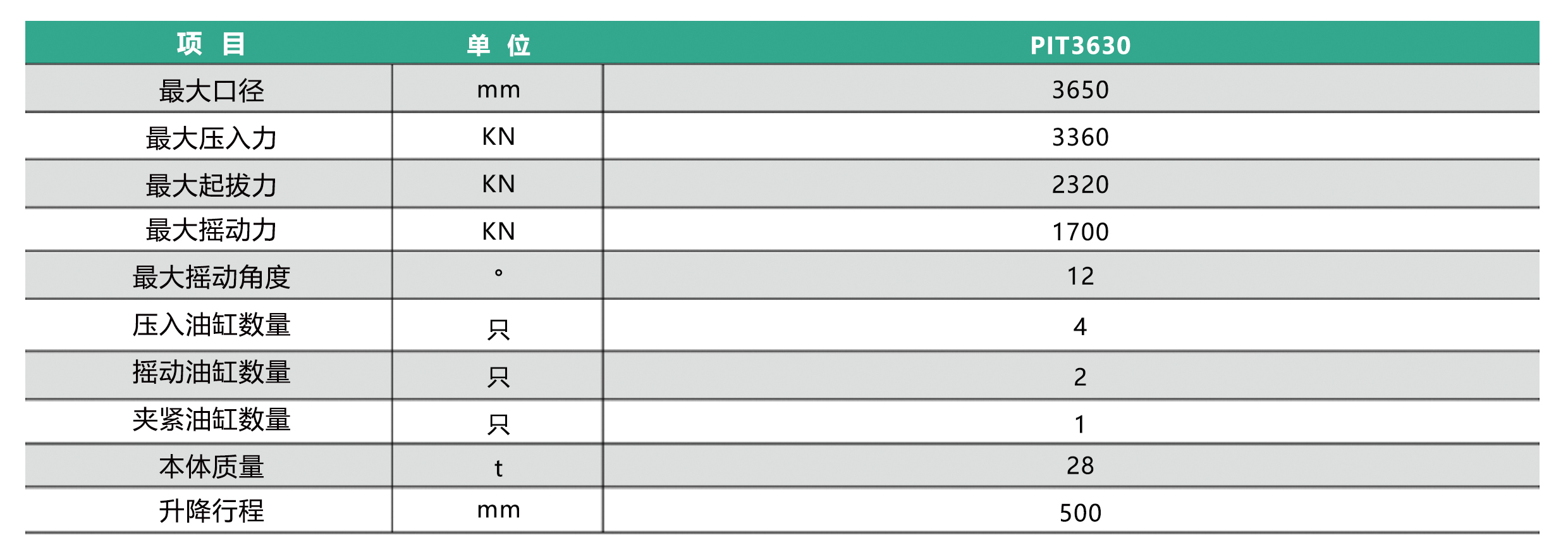Select the 3360 value cell

pos(1080,137)
